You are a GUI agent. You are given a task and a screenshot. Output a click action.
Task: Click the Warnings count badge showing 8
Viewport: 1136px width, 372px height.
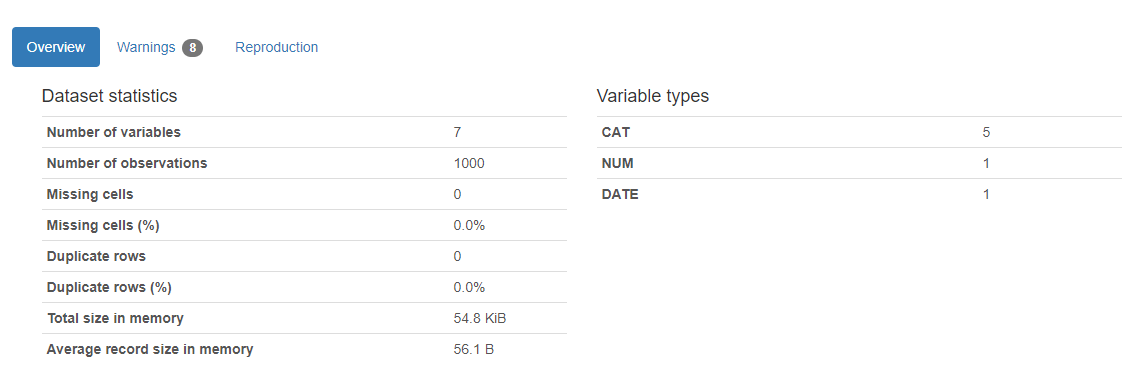(x=192, y=48)
